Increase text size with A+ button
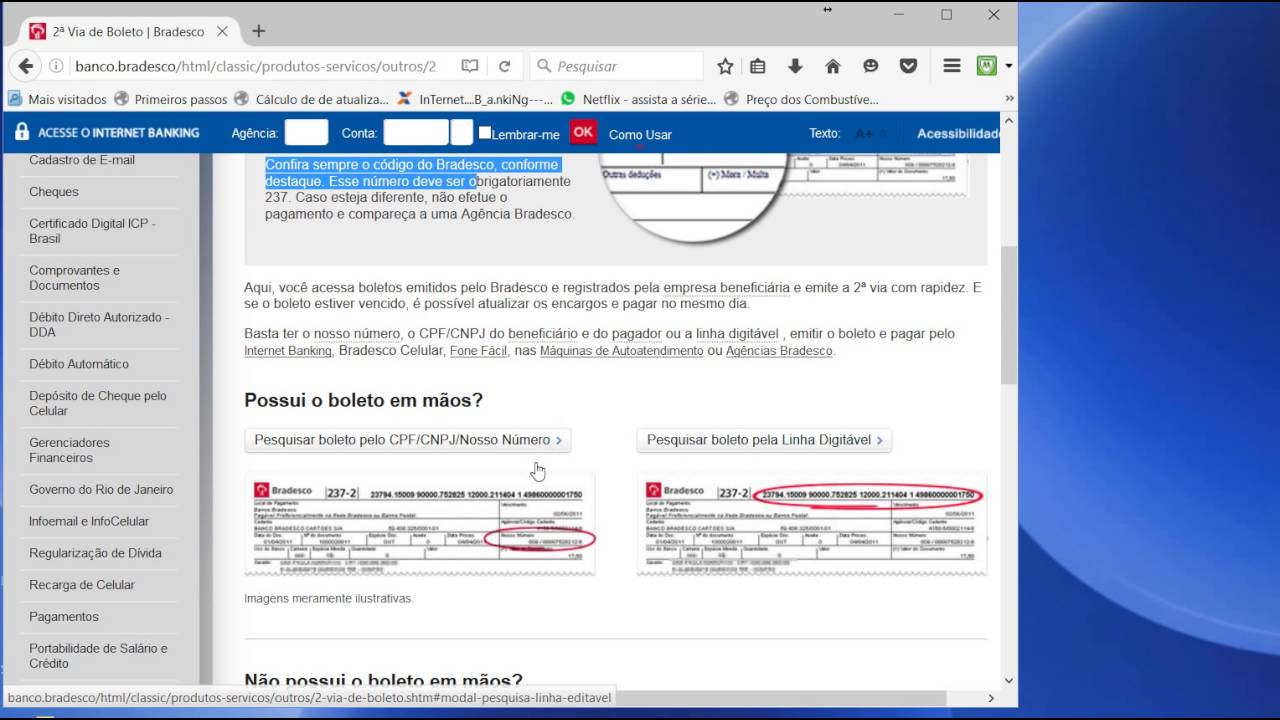Viewport: 1280px width, 720px height. (x=864, y=133)
